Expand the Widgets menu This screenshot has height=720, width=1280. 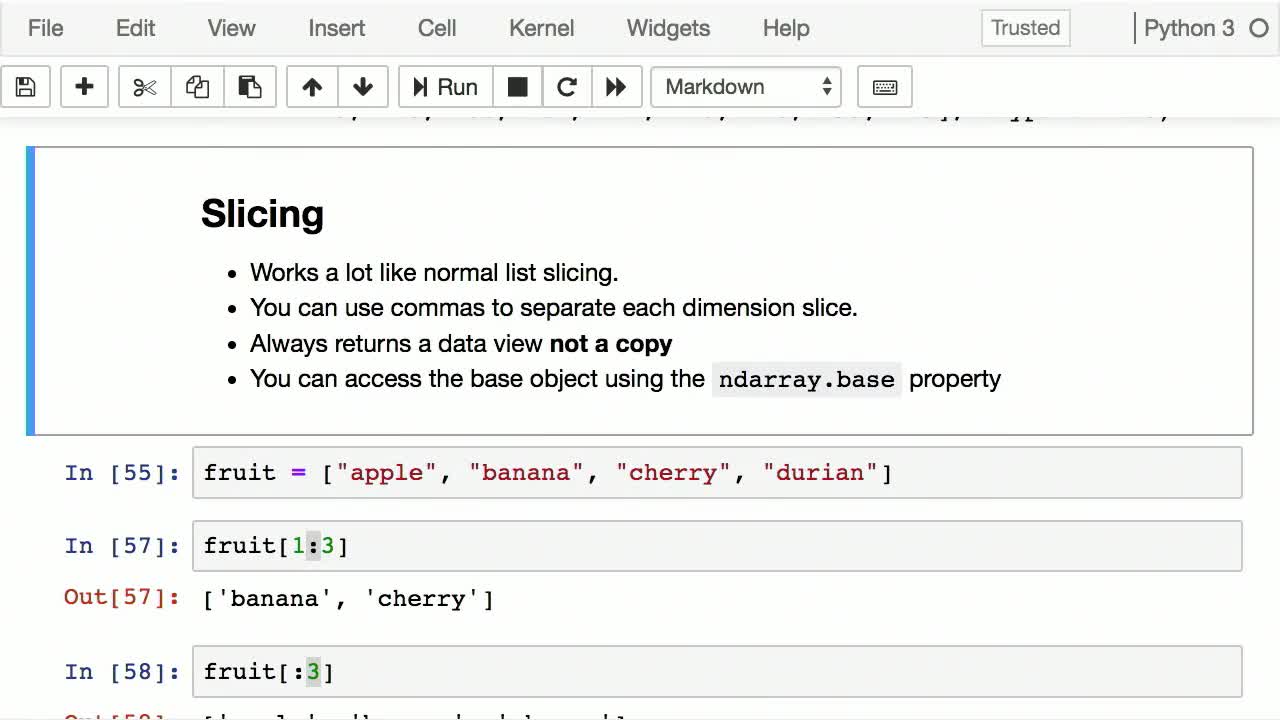[x=668, y=28]
